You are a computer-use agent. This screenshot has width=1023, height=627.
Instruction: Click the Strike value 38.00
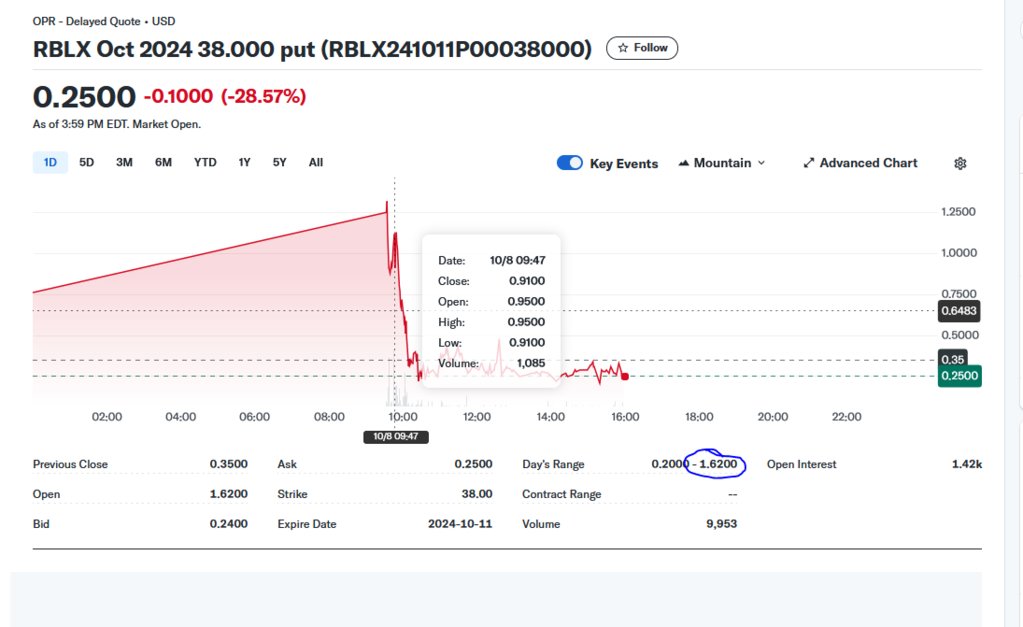click(477, 494)
